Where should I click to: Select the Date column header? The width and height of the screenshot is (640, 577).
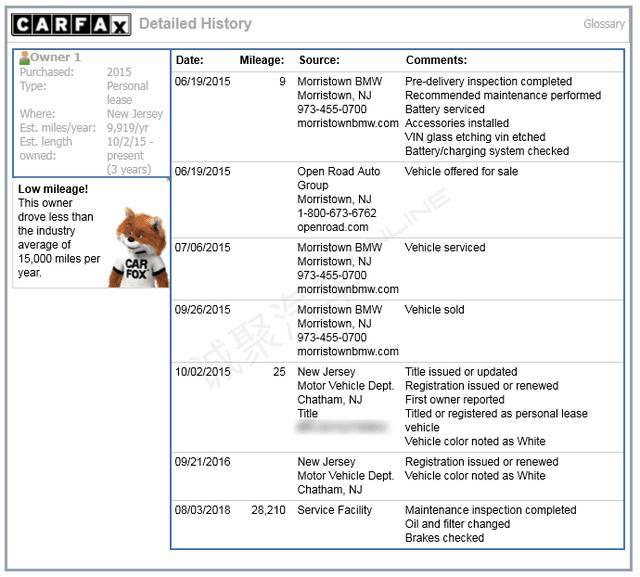(x=189, y=60)
